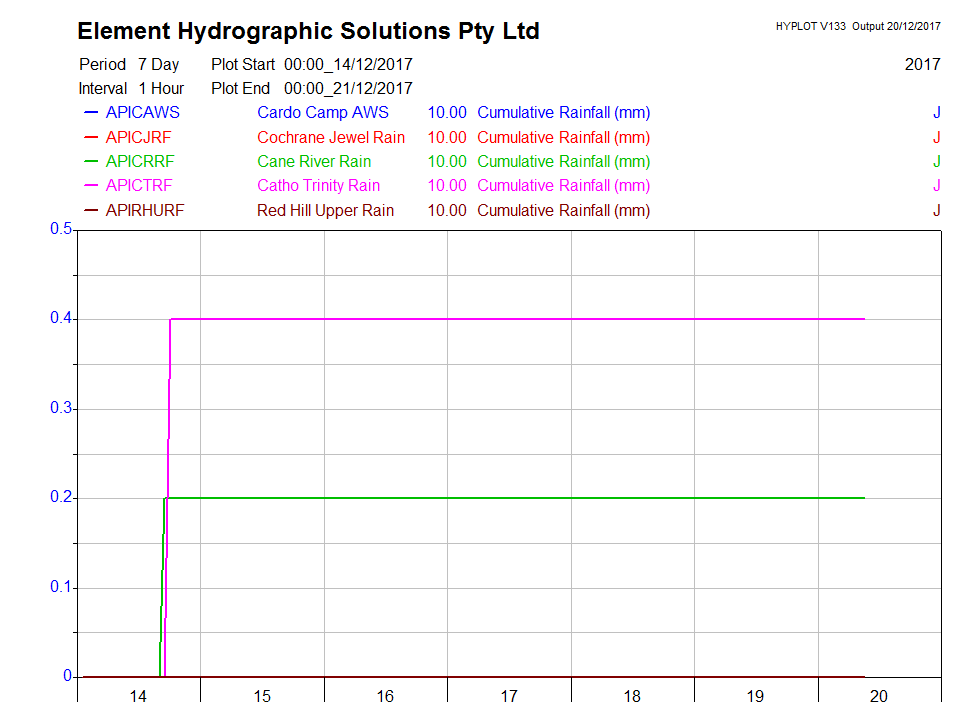Viewport: 968px width, 726px height.
Task: Click the blue APICAWS legend line marker
Action: coord(91,113)
